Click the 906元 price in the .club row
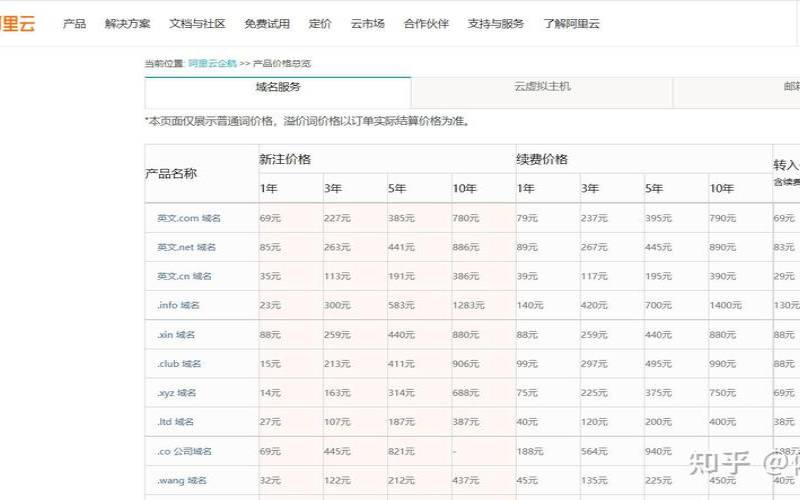The height and width of the screenshot is (500, 800). click(465, 364)
